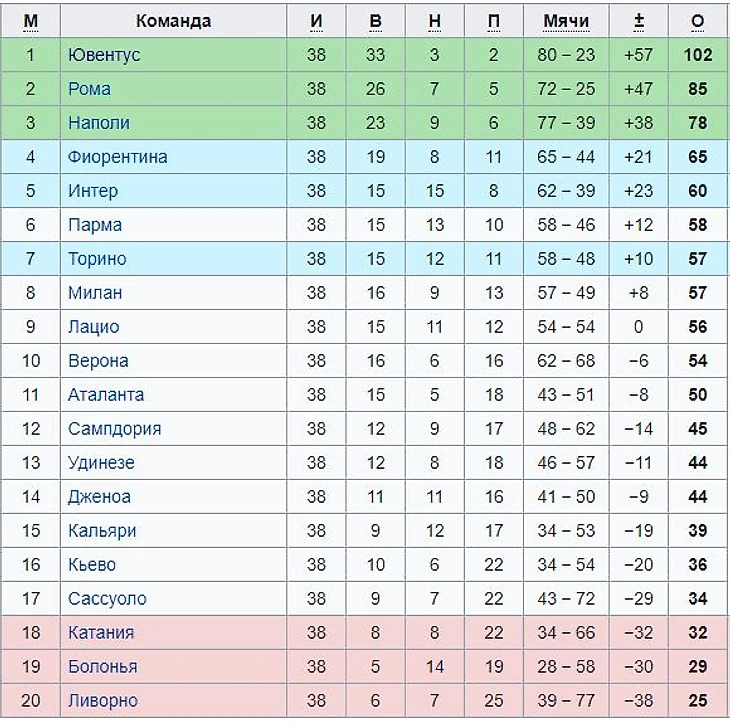Click the Сассуоло team link

click(107, 599)
